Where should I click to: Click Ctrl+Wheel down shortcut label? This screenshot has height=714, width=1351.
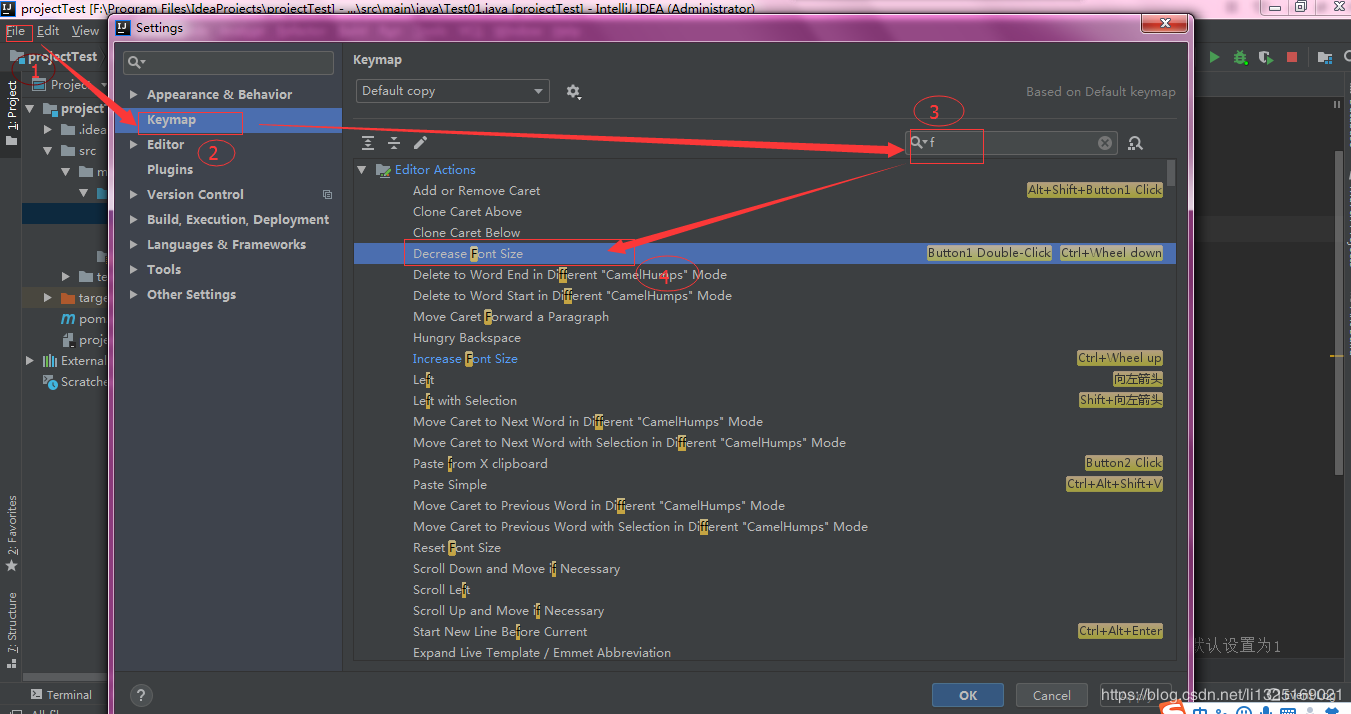coord(1112,254)
